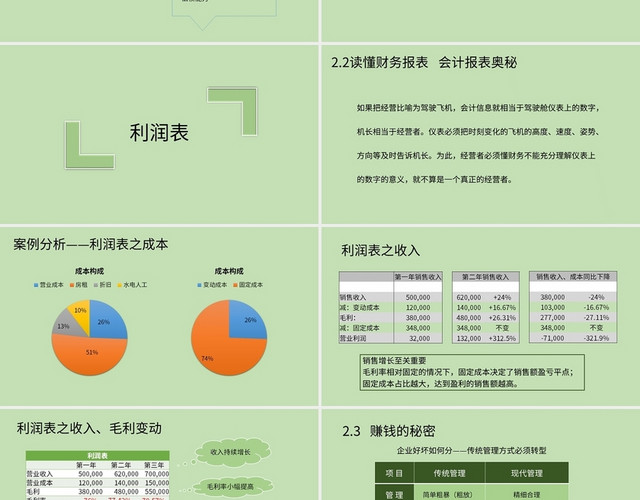Click the blue 变动成本 legend swatch

click(200, 285)
